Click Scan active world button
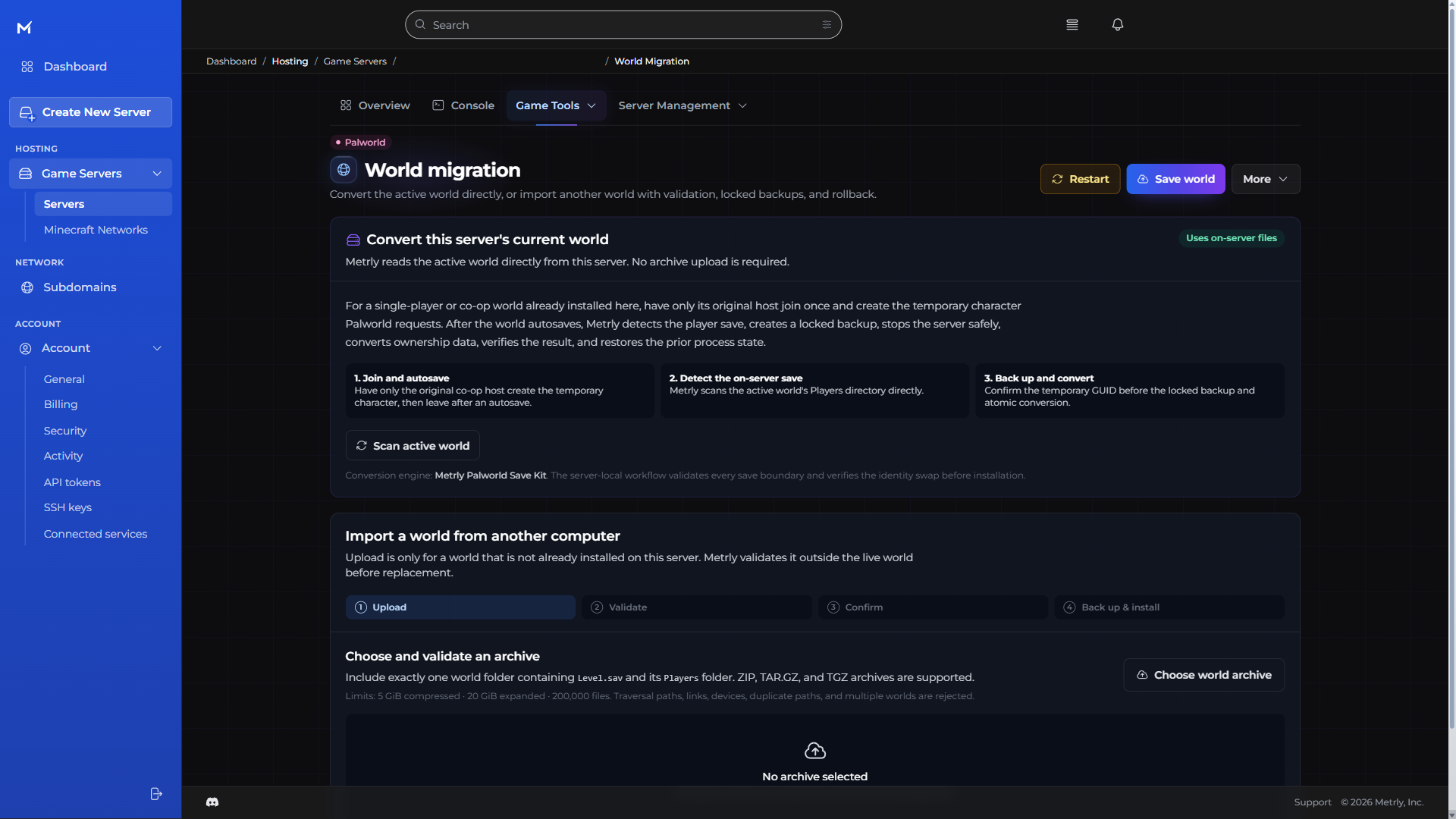 pos(413,446)
